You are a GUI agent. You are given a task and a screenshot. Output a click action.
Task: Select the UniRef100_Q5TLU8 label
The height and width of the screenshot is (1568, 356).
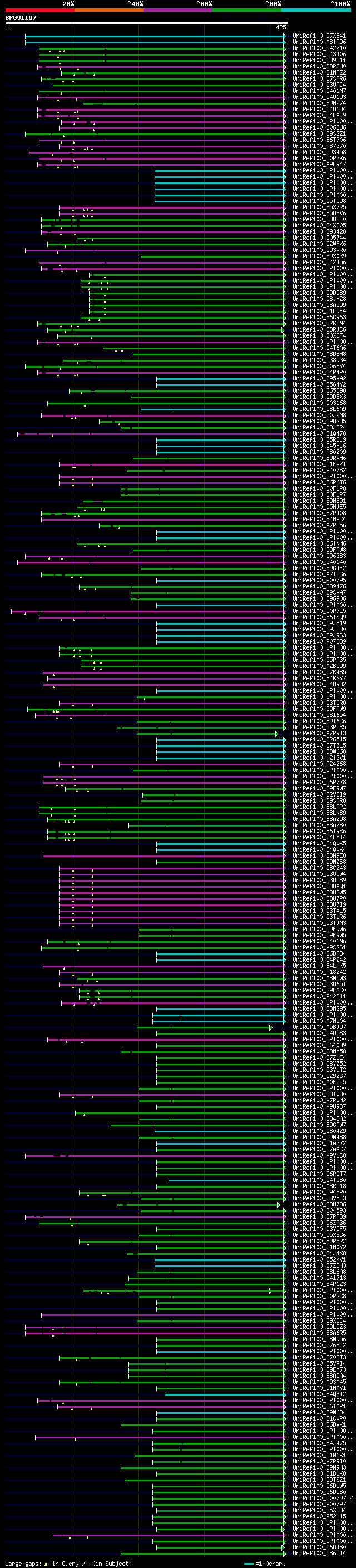(319, 201)
